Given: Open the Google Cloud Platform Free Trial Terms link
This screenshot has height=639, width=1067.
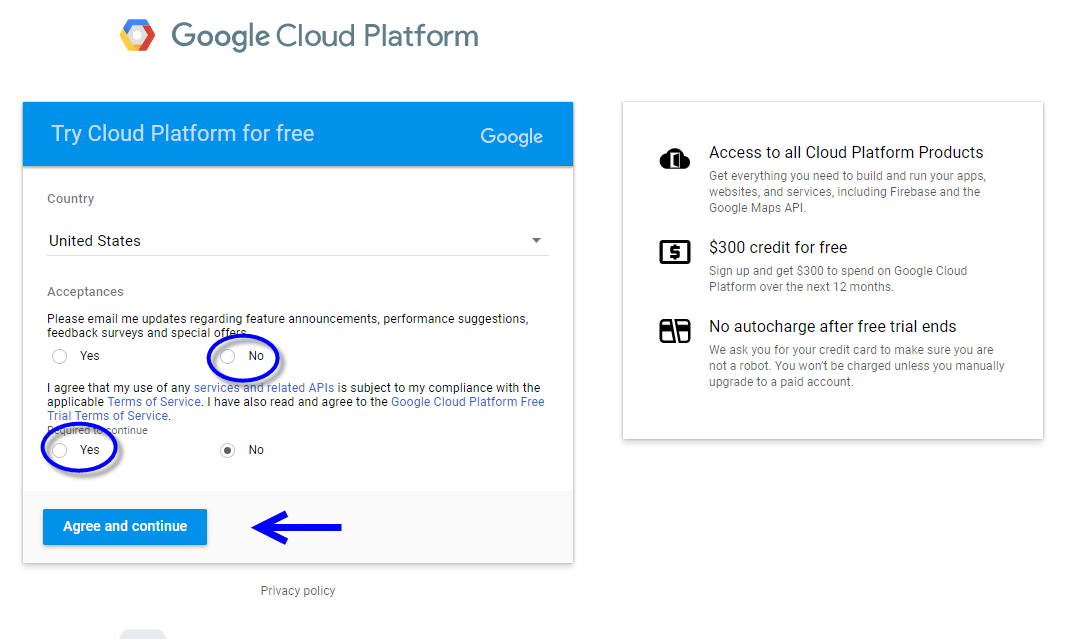Looking at the screenshot, I should click(x=296, y=409).
